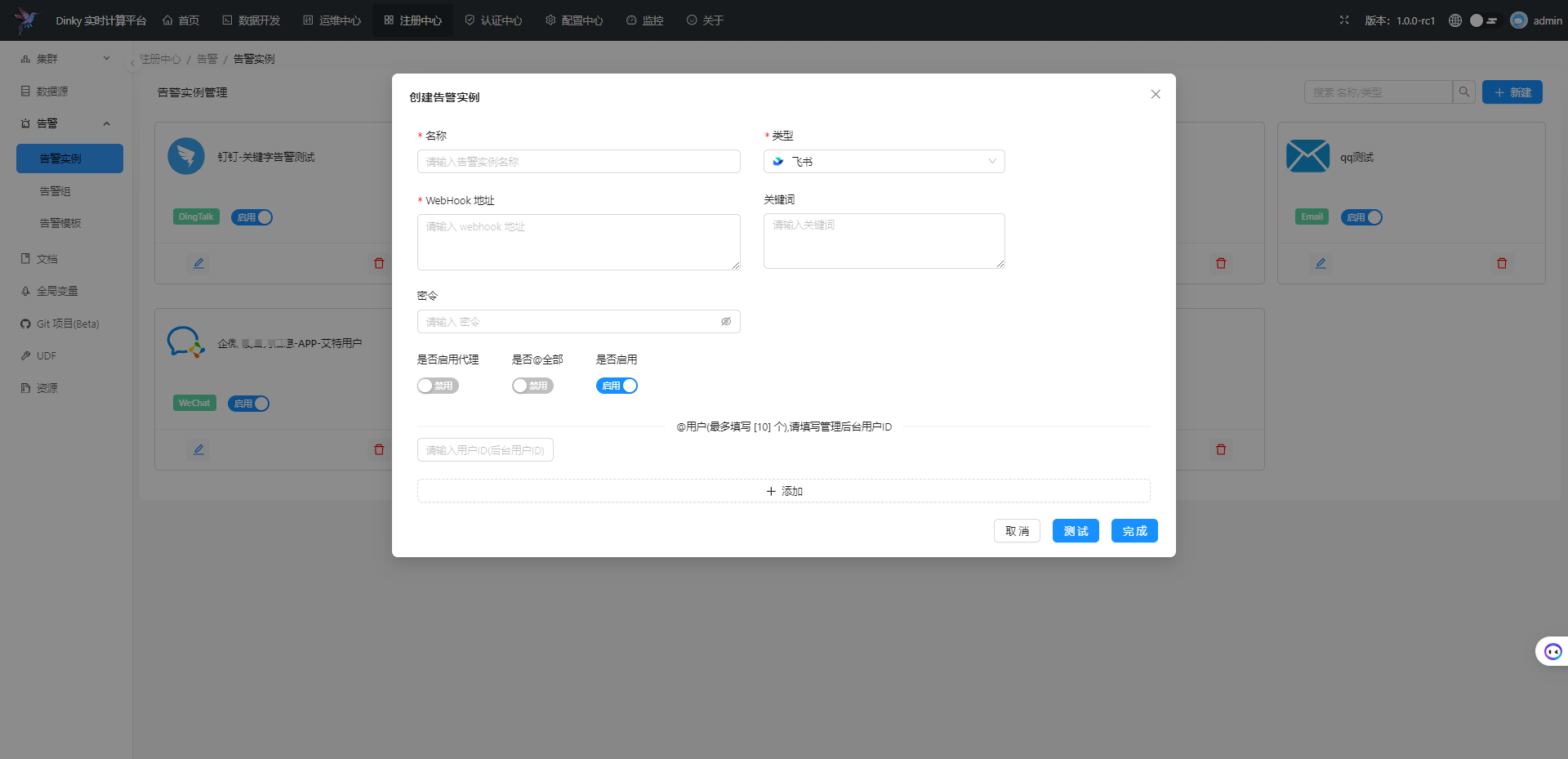Image resolution: width=1568 pixels, height=759 pixels.
Task: Select 文档 in the sidebar
Action: pyautogui.click(x=69, y=259)
